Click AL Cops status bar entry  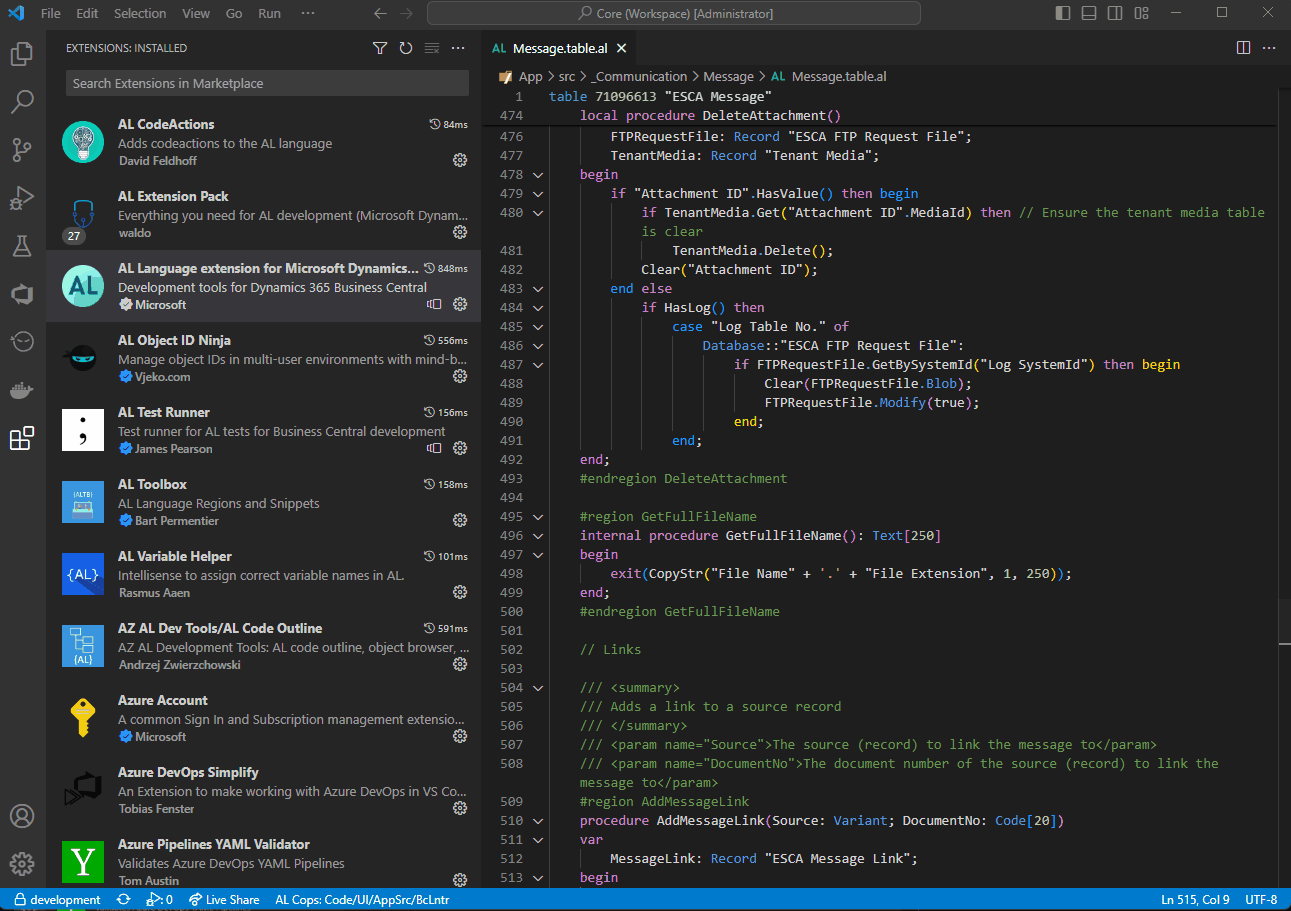[x=362, y=900]
